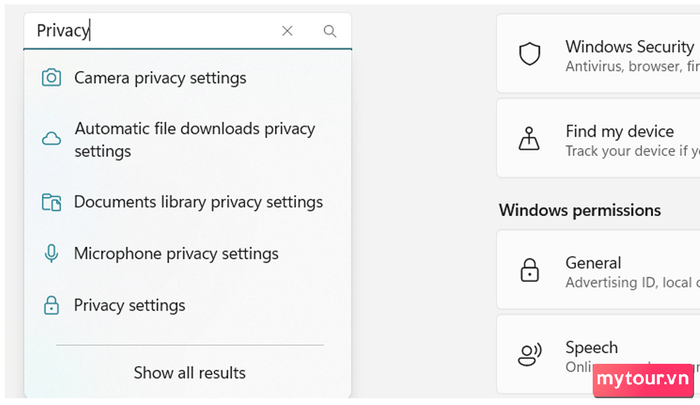This screenshot has height=405, width=700.
Task: Click the microphone icon in suggestions
Action: pos(51,254)
